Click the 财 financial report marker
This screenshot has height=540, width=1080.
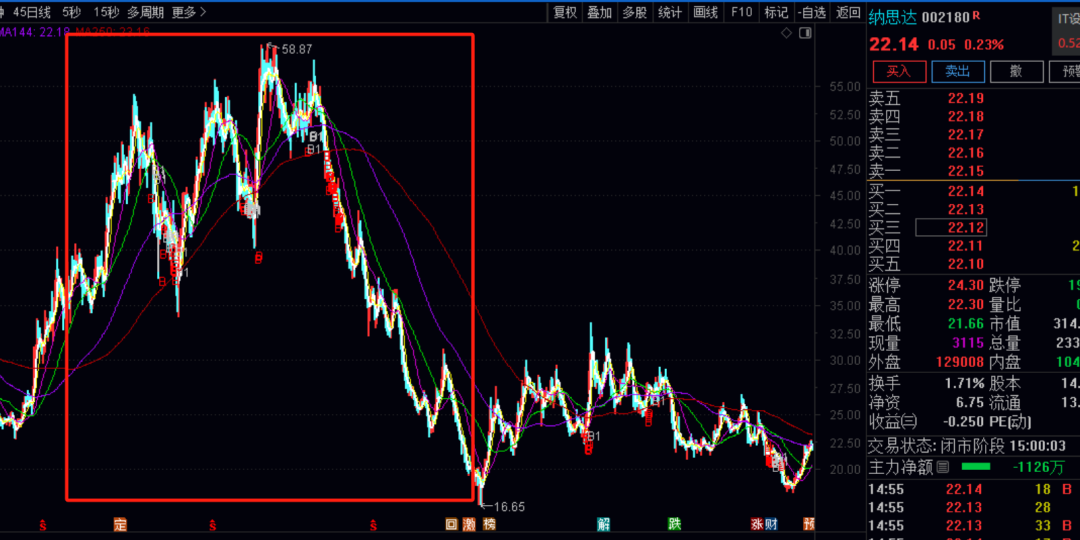[x=771, y=524]
